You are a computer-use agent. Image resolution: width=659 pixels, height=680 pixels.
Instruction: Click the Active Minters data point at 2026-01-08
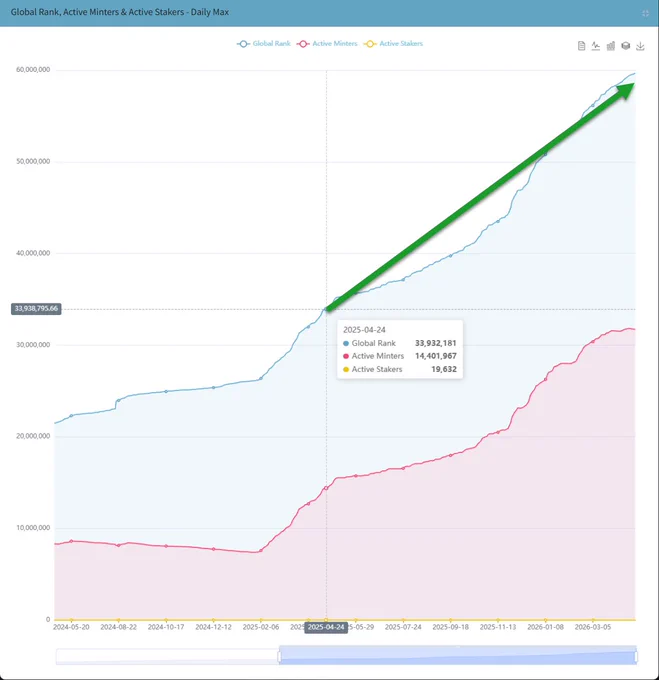[545, 379]
